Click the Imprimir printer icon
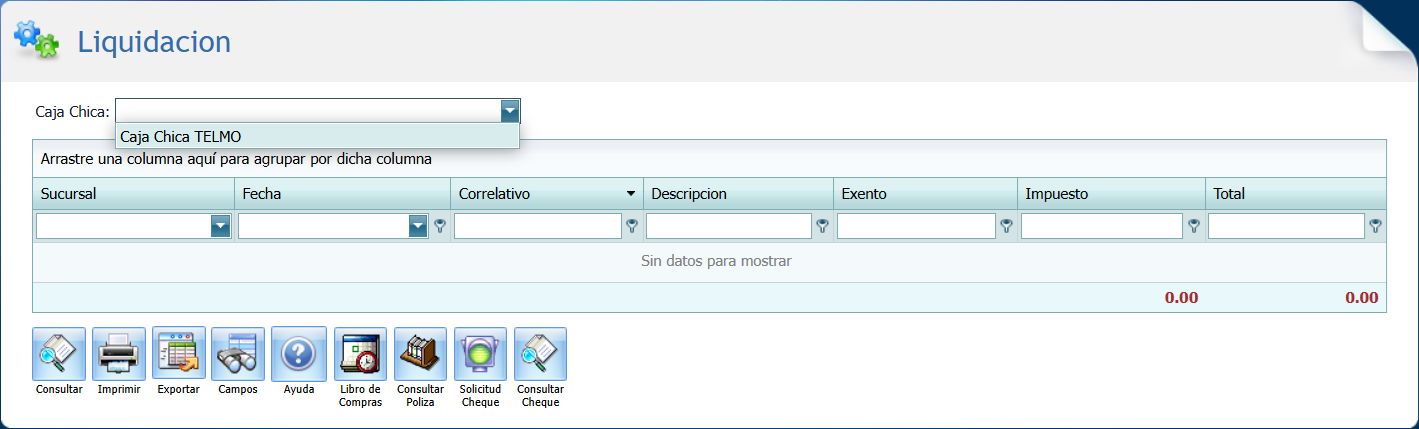1419x429 pixels. (119, 354)
